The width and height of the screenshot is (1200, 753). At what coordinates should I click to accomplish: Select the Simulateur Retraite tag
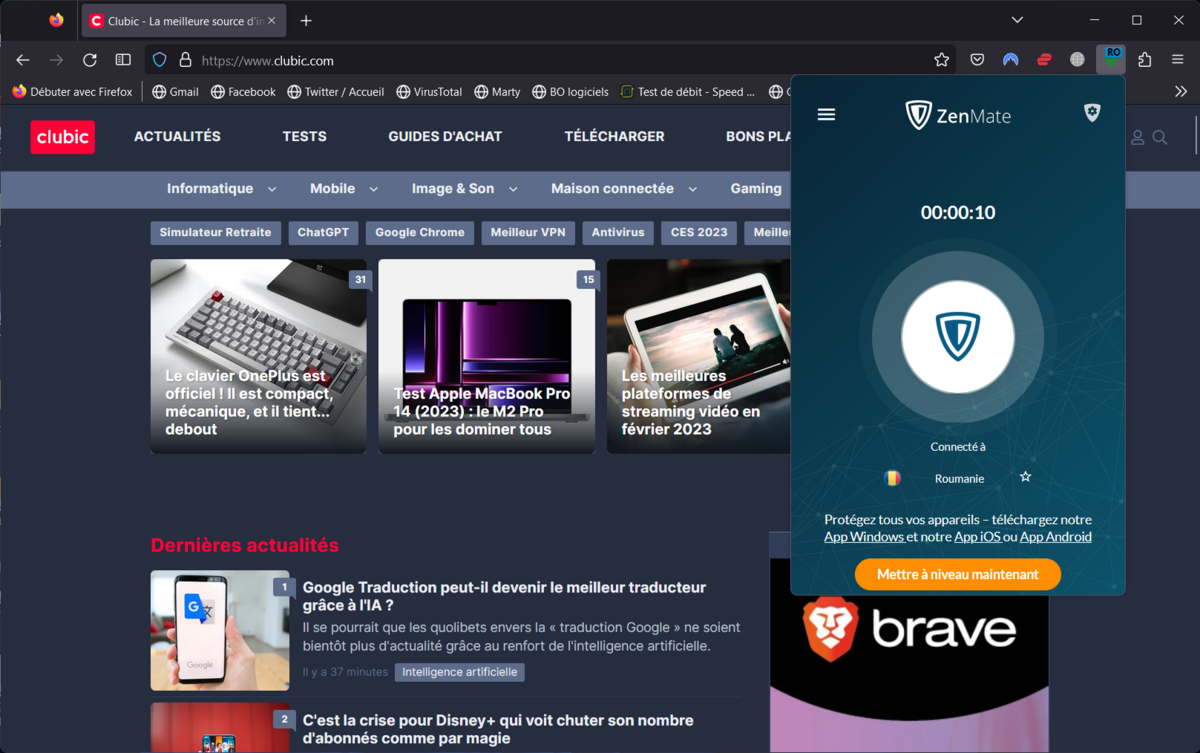click(x=215, y=232)
